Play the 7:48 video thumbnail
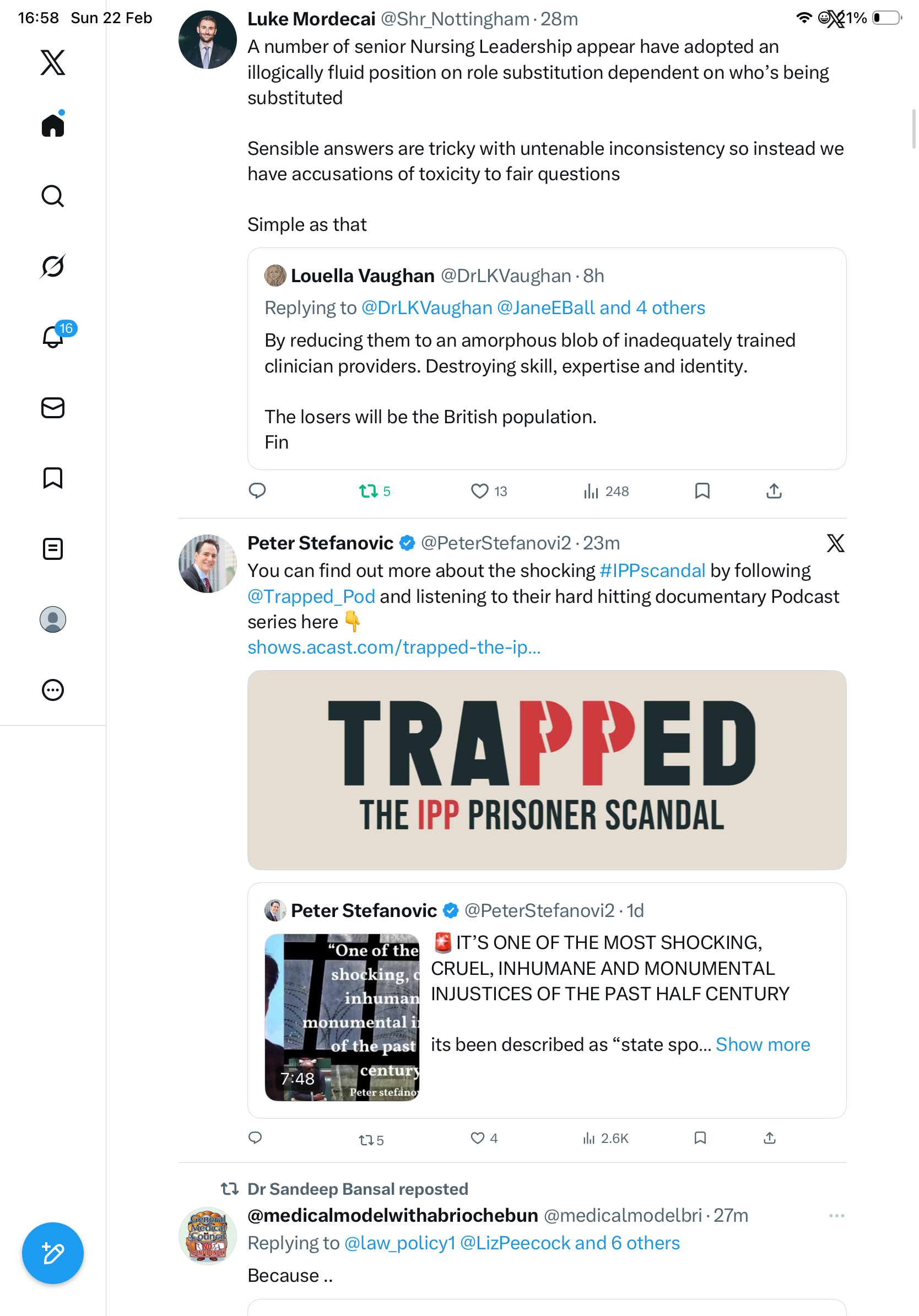919x1316 pixels. [342, 1017]
